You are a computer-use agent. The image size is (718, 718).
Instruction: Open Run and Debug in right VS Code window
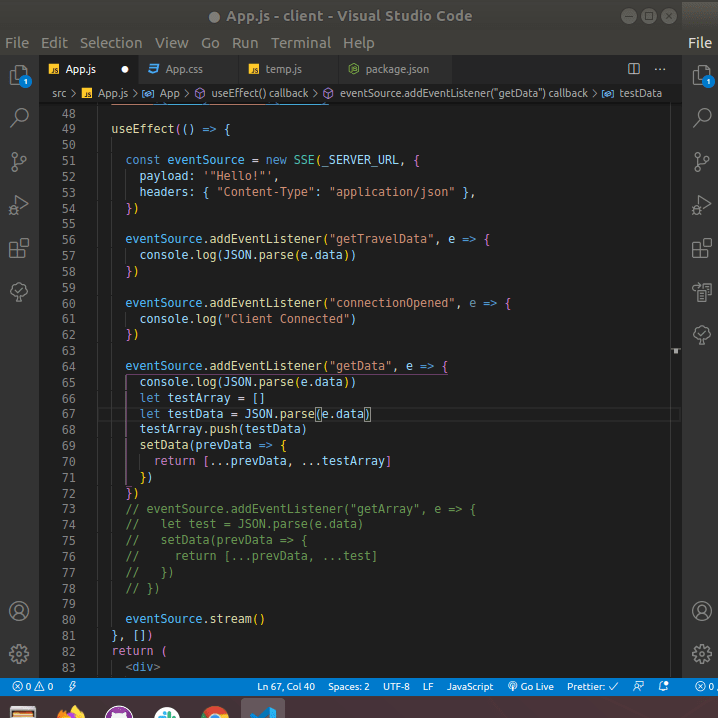702,205
